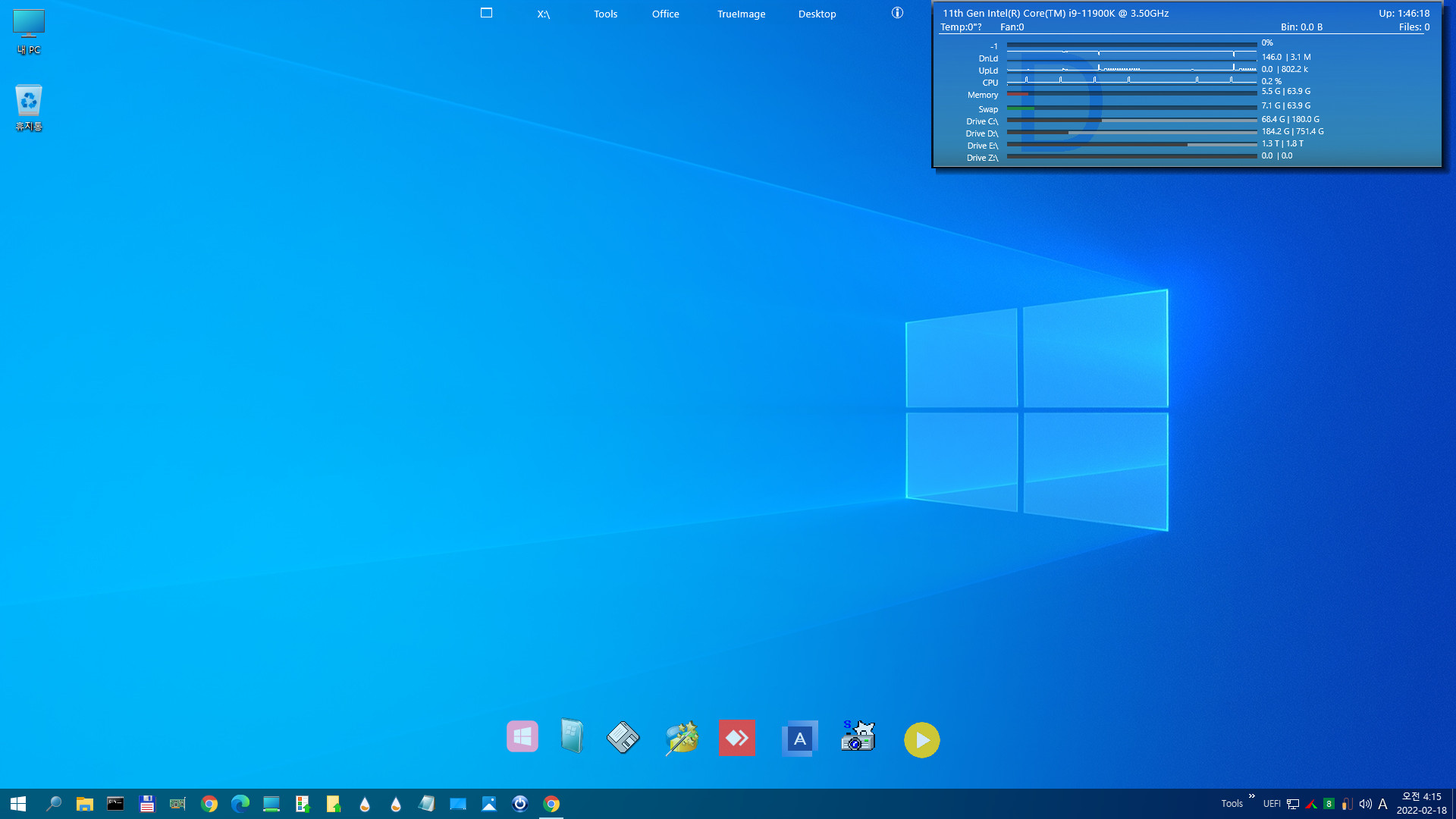This screenshot has width=1456, height=819.
Task: Open the TrueImage menu in top bar
Action: tap(742, 14)
